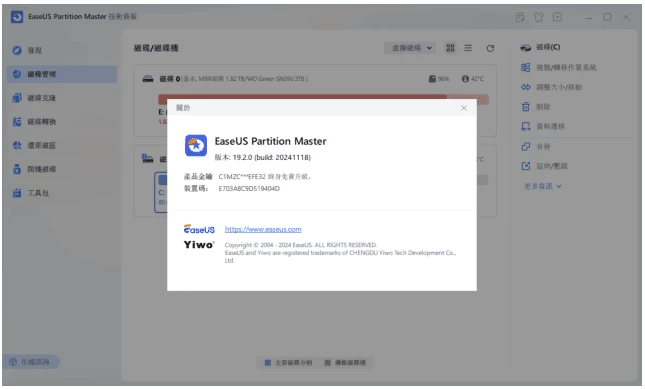Screen dimensions: 645x389
Task: Click the red E: partition usage bar
Action: click(323, 99)
